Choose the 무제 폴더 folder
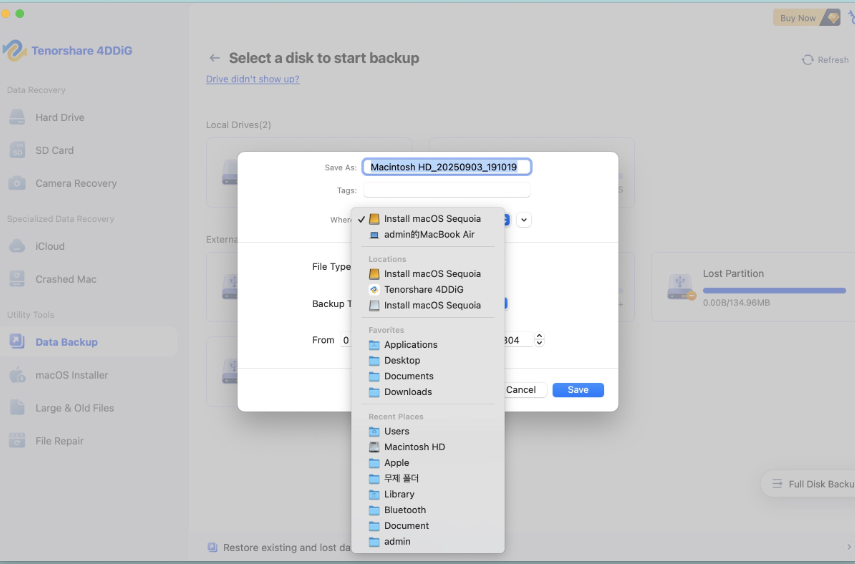Viewport: 855px width, 564px height. pyautogui.click(x=428, y=478)
